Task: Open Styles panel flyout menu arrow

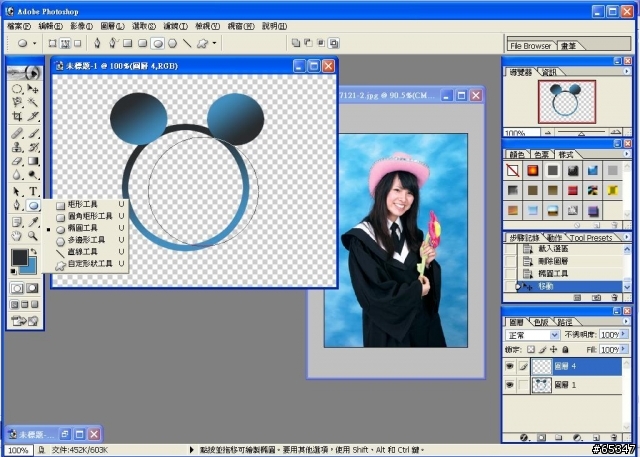Action: [x=627, y=153]
